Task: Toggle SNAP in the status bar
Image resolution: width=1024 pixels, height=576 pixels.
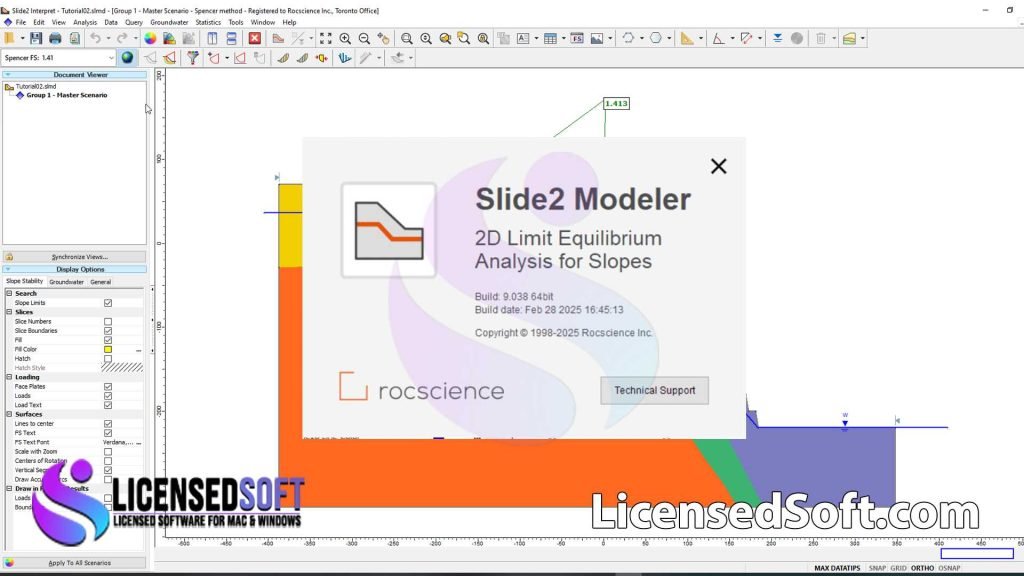Action: coord(877,568)
